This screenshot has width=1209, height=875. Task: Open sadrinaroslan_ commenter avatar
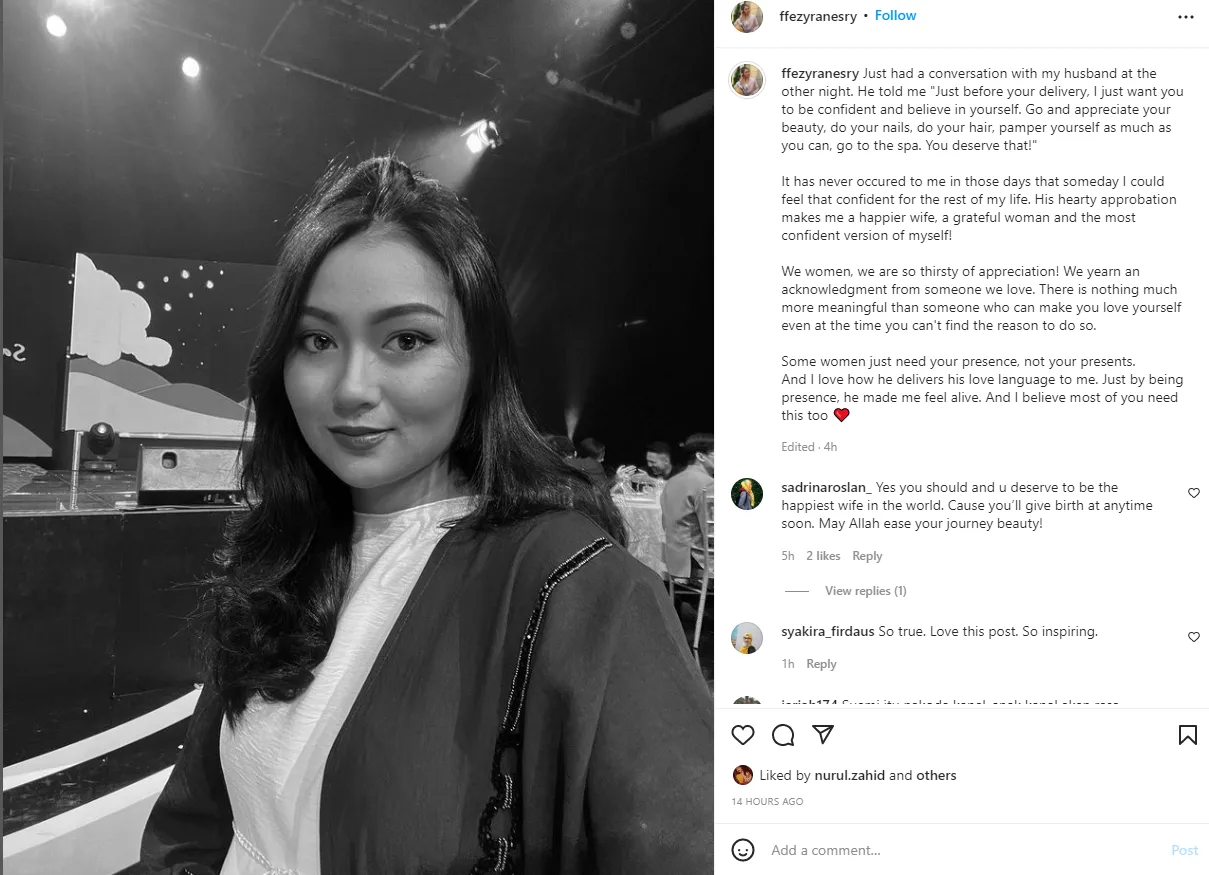747,494
